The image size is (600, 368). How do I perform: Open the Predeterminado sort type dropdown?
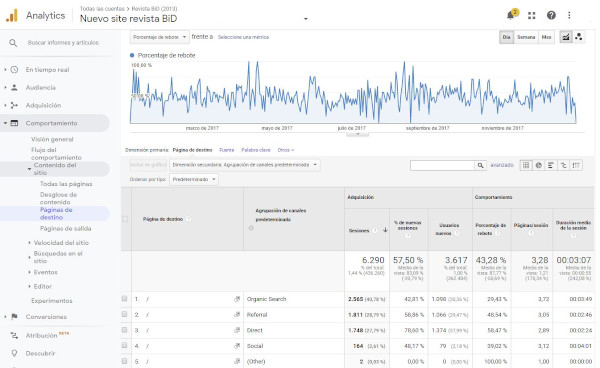[x=194, y=179]
